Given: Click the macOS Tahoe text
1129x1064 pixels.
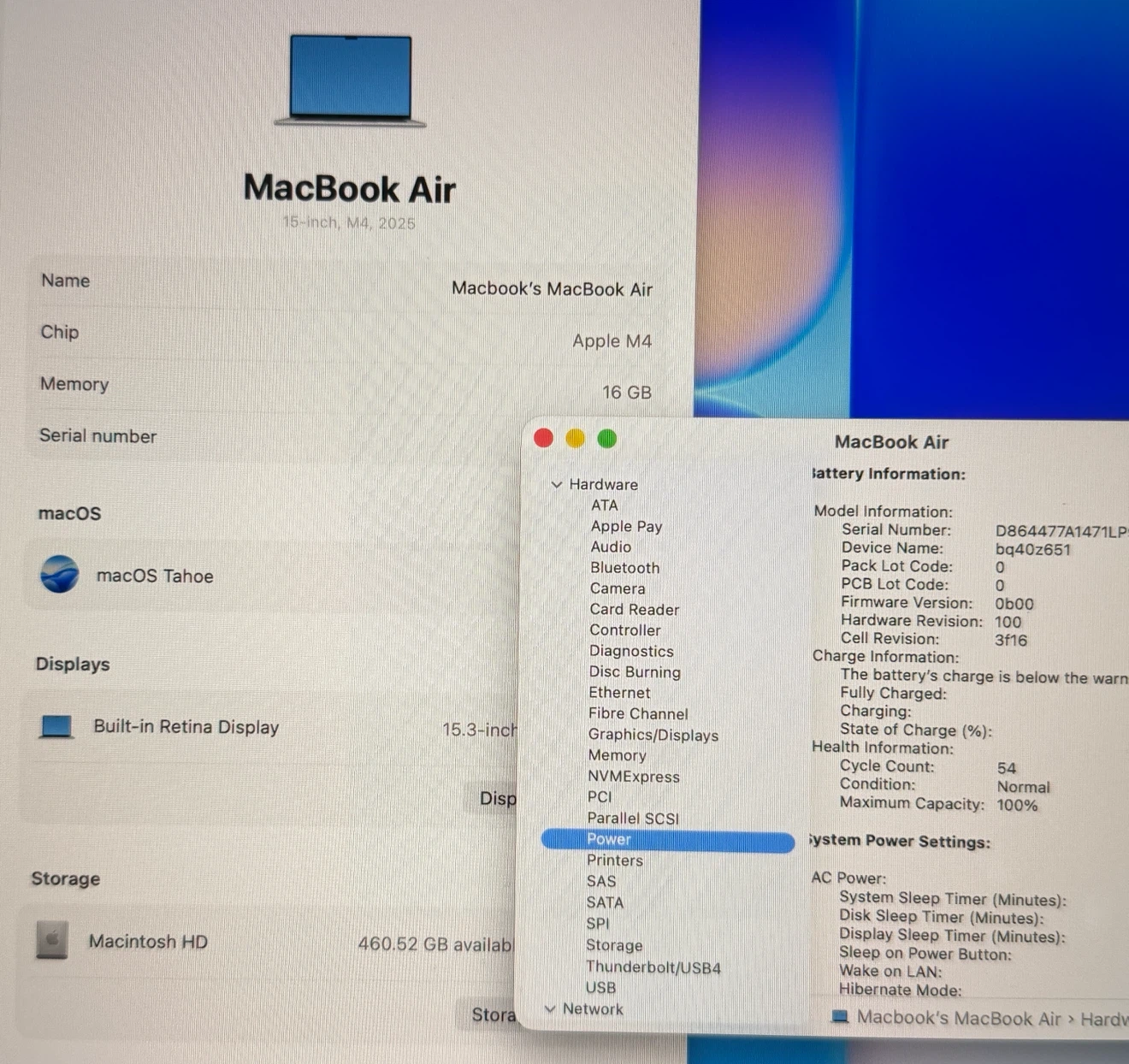Looking at the screenshot, I should pyautogui.click(x=155, y=576).
